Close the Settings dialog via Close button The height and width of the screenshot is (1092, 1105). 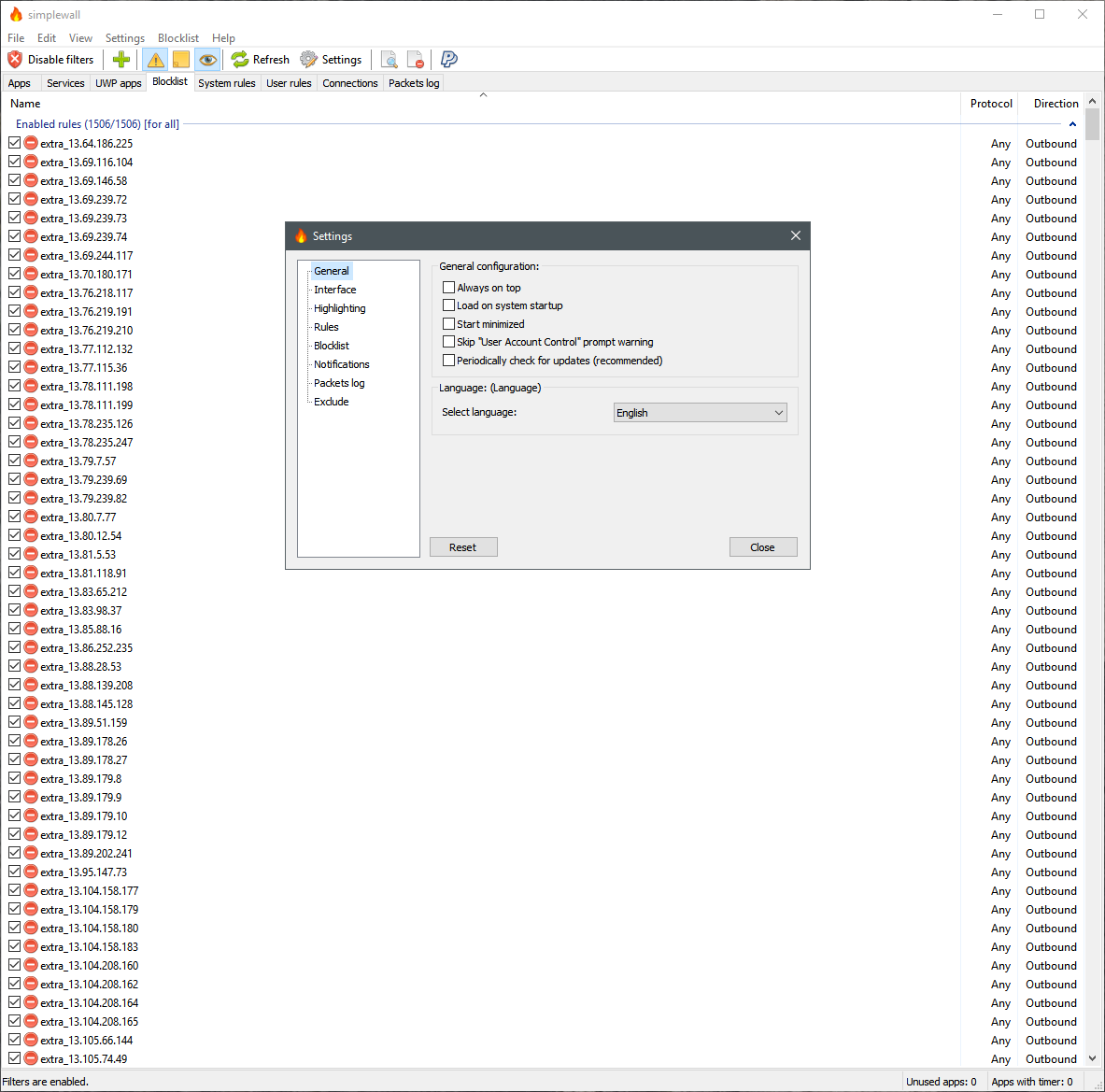[763, 546]
